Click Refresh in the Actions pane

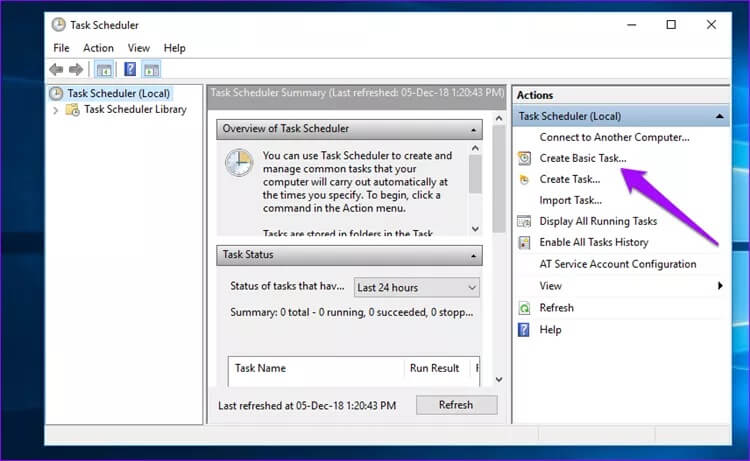pyautogui.click(x=556, y=308)
